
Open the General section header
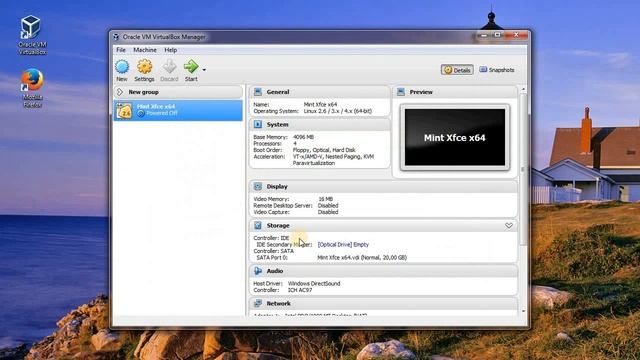(320, 92)
